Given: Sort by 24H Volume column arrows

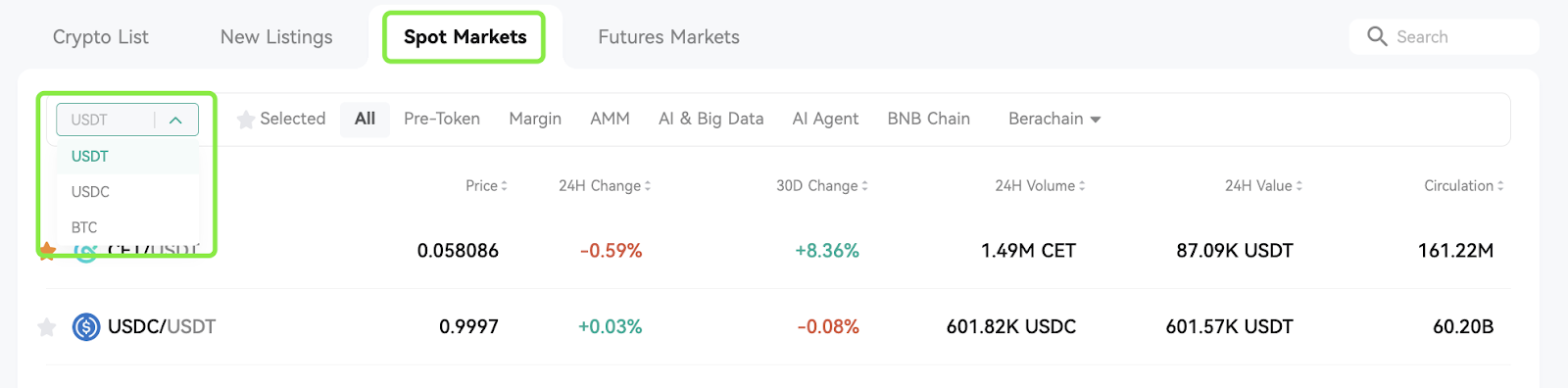Looking at the screenshot, I should [x=1082, y=185].
